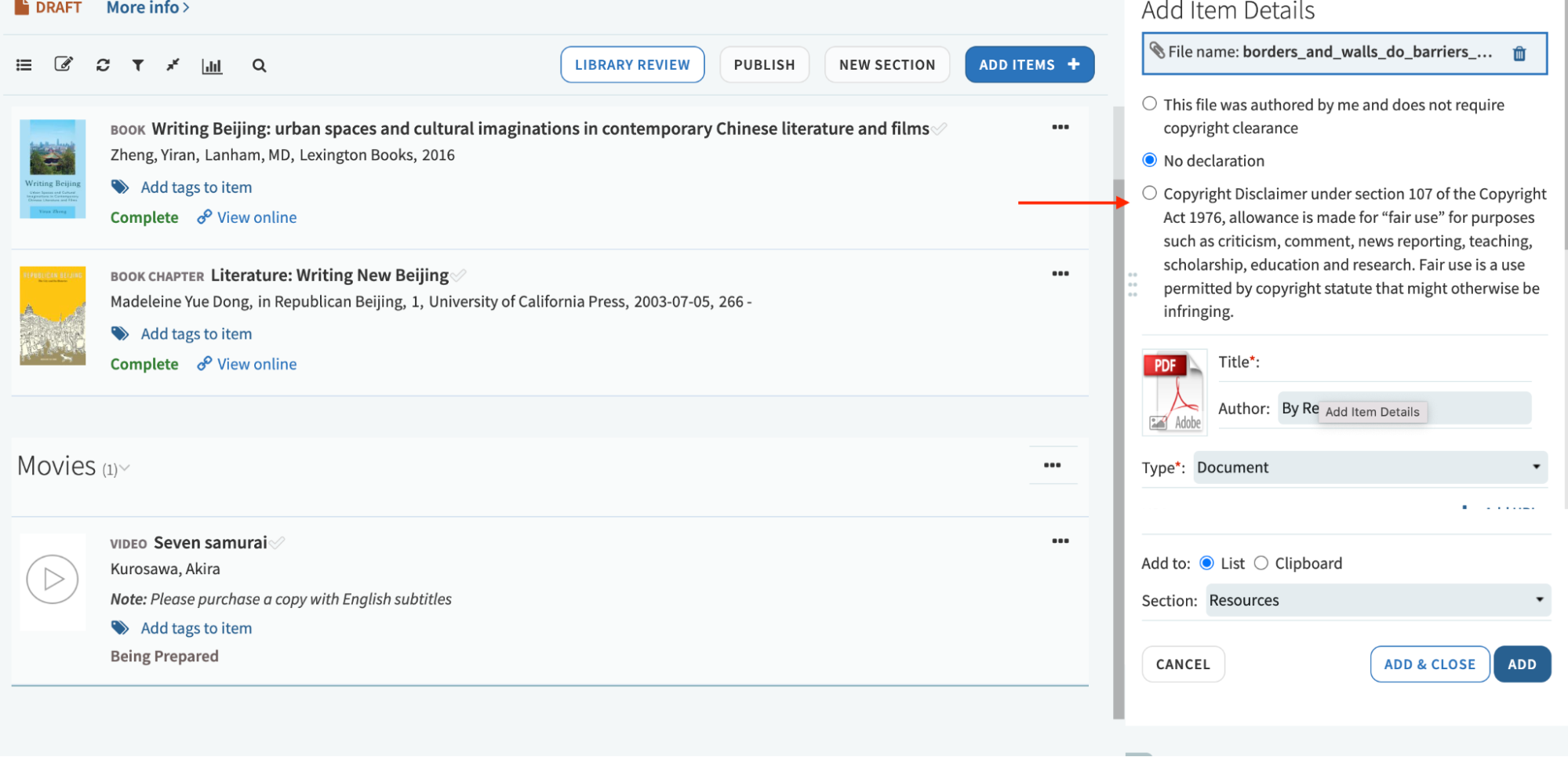Delete the attached file using the trash icon

click(x=1519, y=53)
